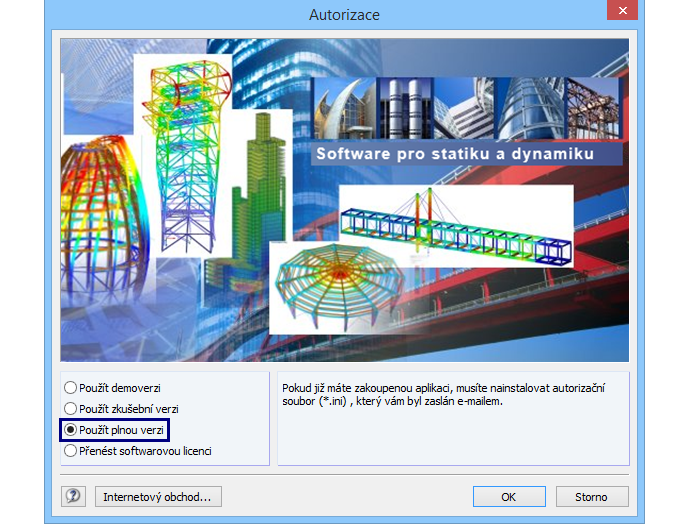
Task: Confirm with the OK button
Action: point(509,497)
